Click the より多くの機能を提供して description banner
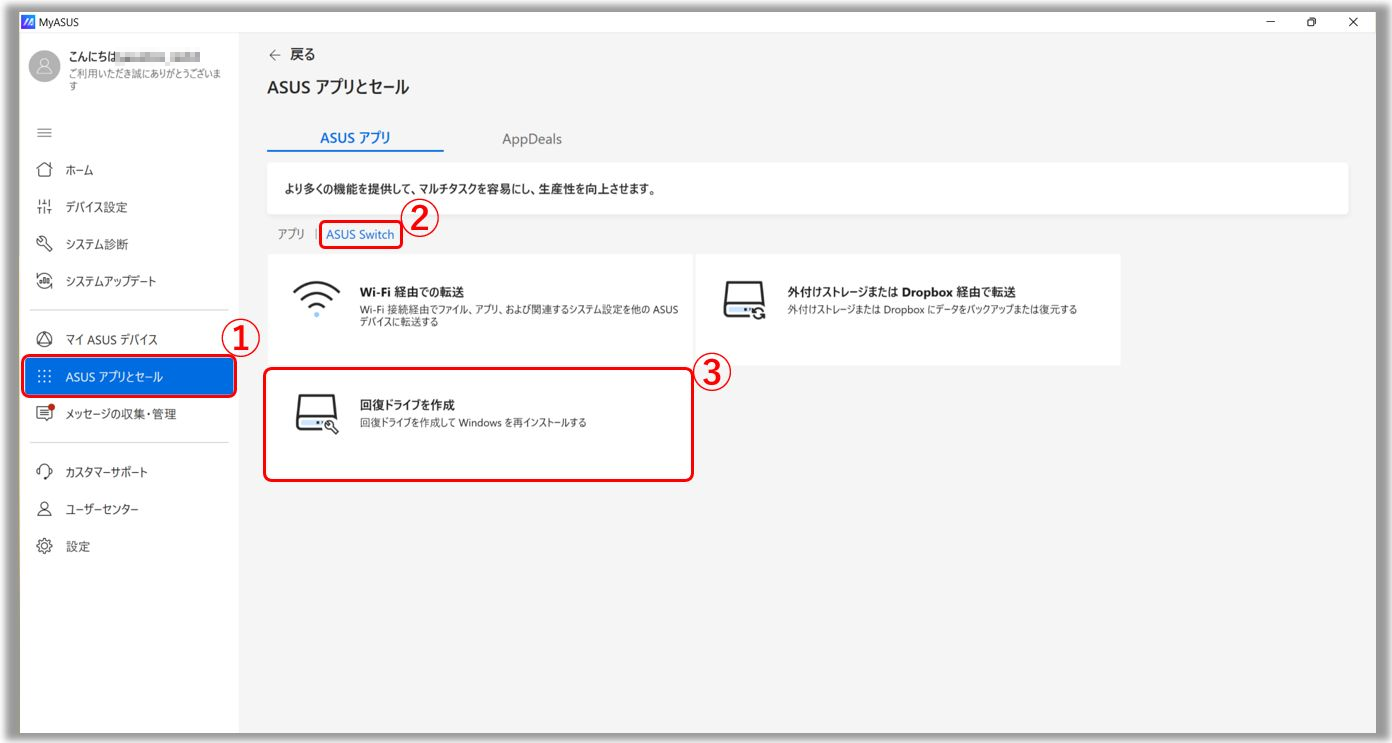The height and width of the screenshot is (743, 1392). click(808, 188)
